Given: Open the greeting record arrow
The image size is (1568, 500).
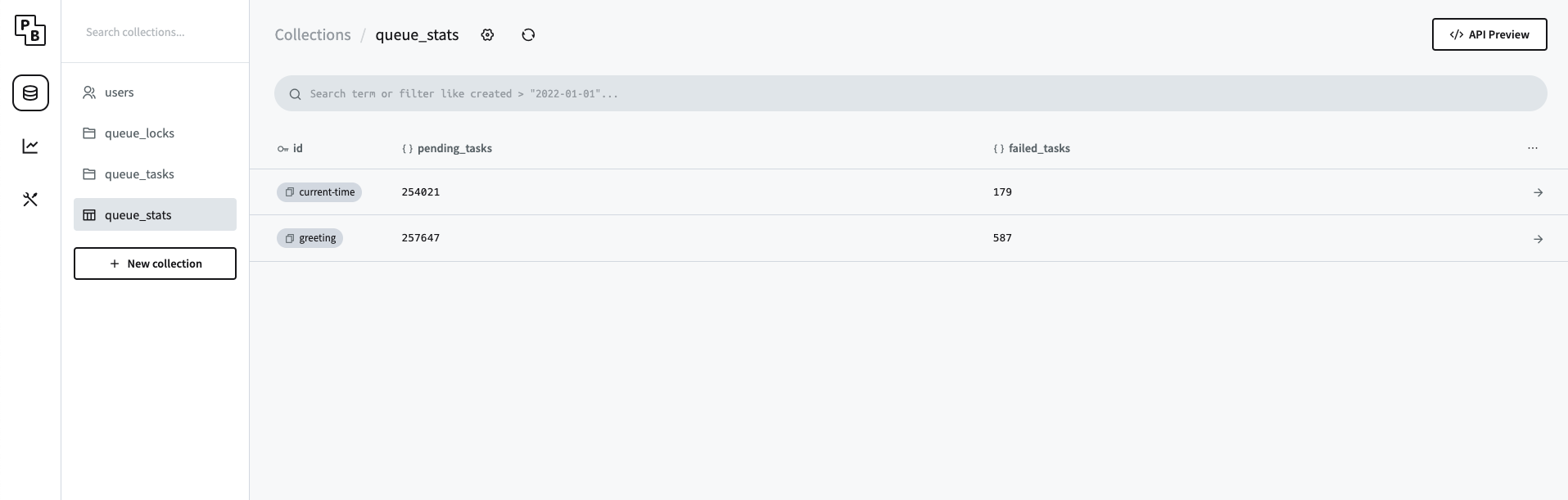Looking at the screenshot, I should coord(1538,239).
